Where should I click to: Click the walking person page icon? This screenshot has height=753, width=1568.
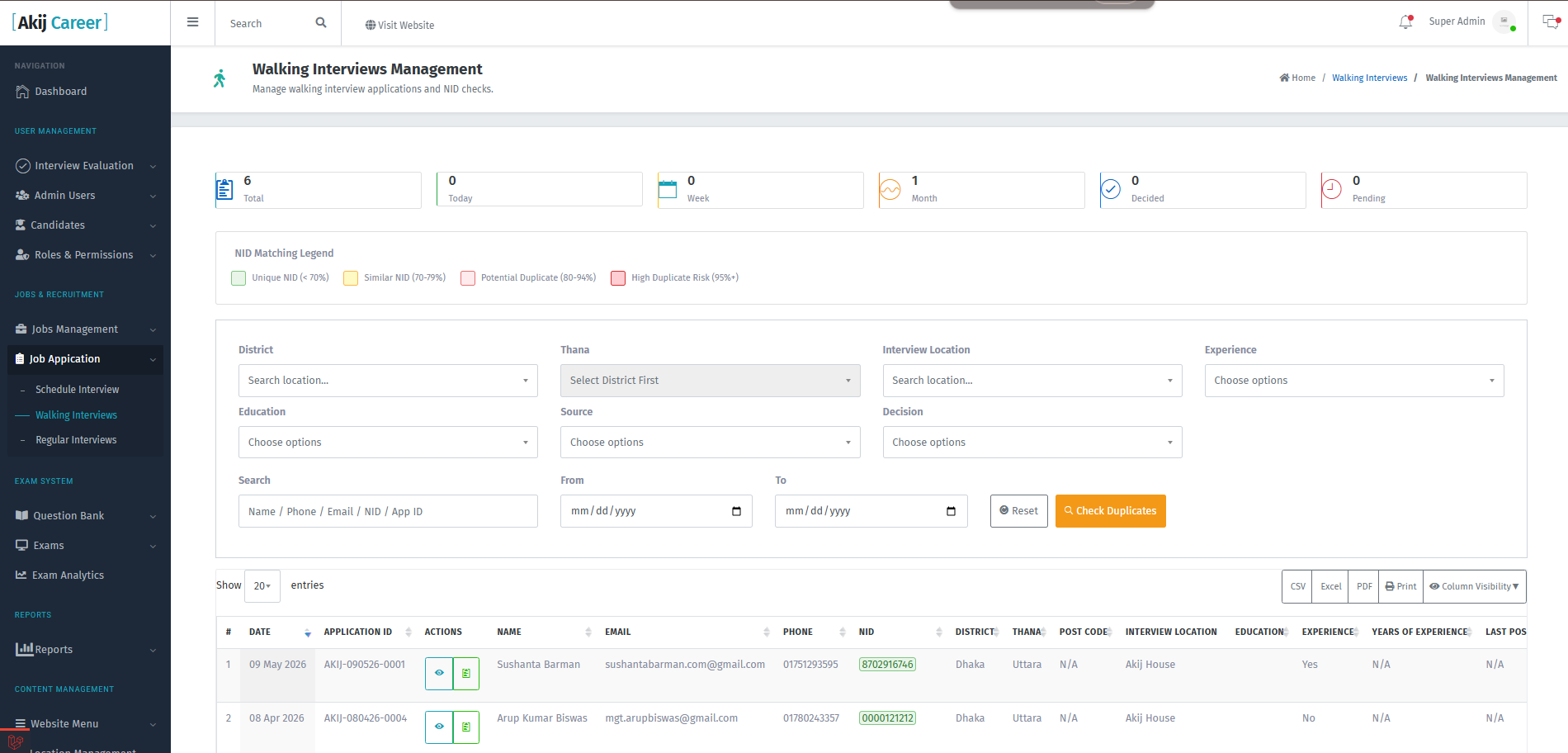220,78
